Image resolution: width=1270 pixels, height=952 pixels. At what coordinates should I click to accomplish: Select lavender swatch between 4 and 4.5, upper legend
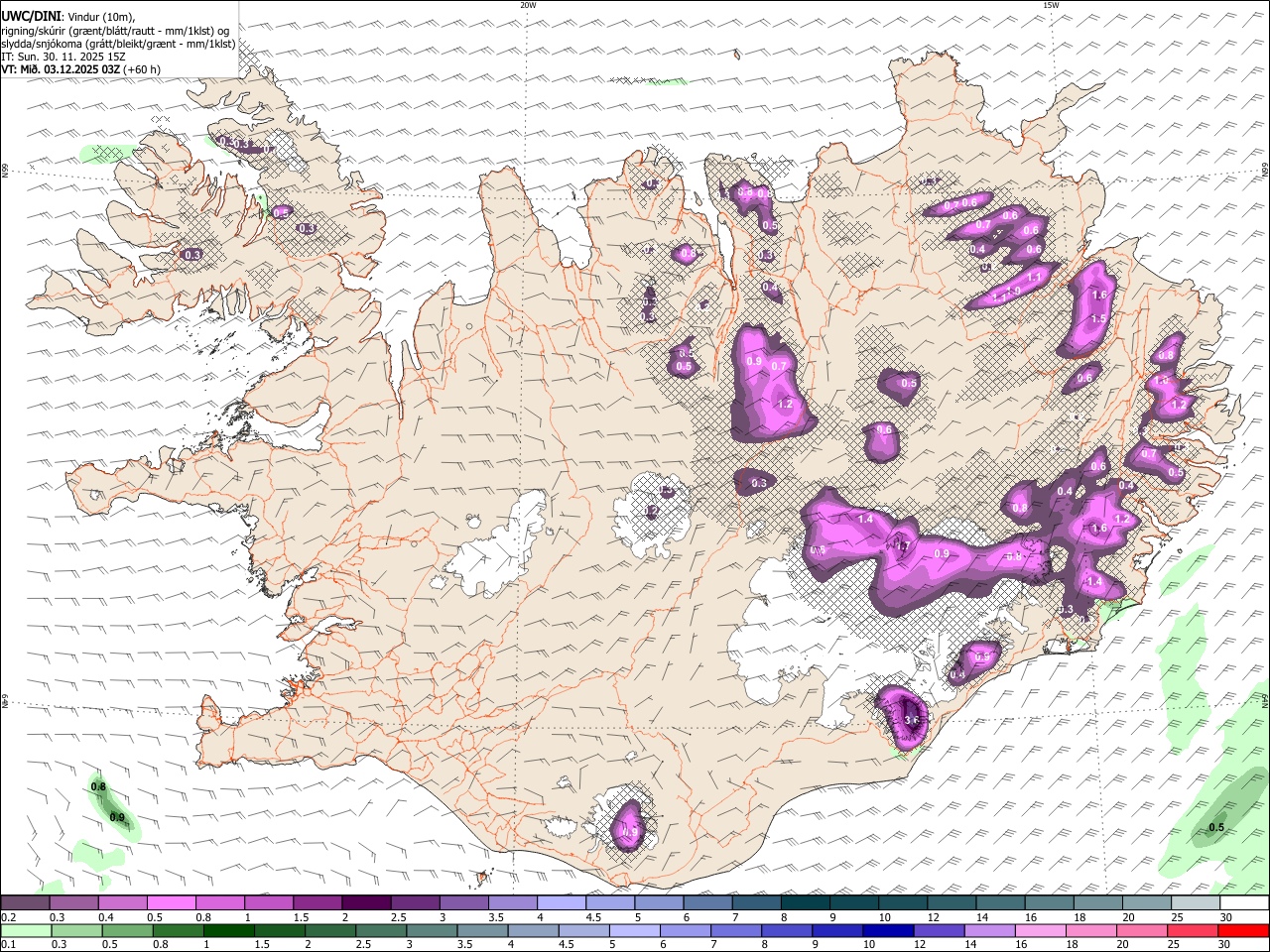[561, 903]
